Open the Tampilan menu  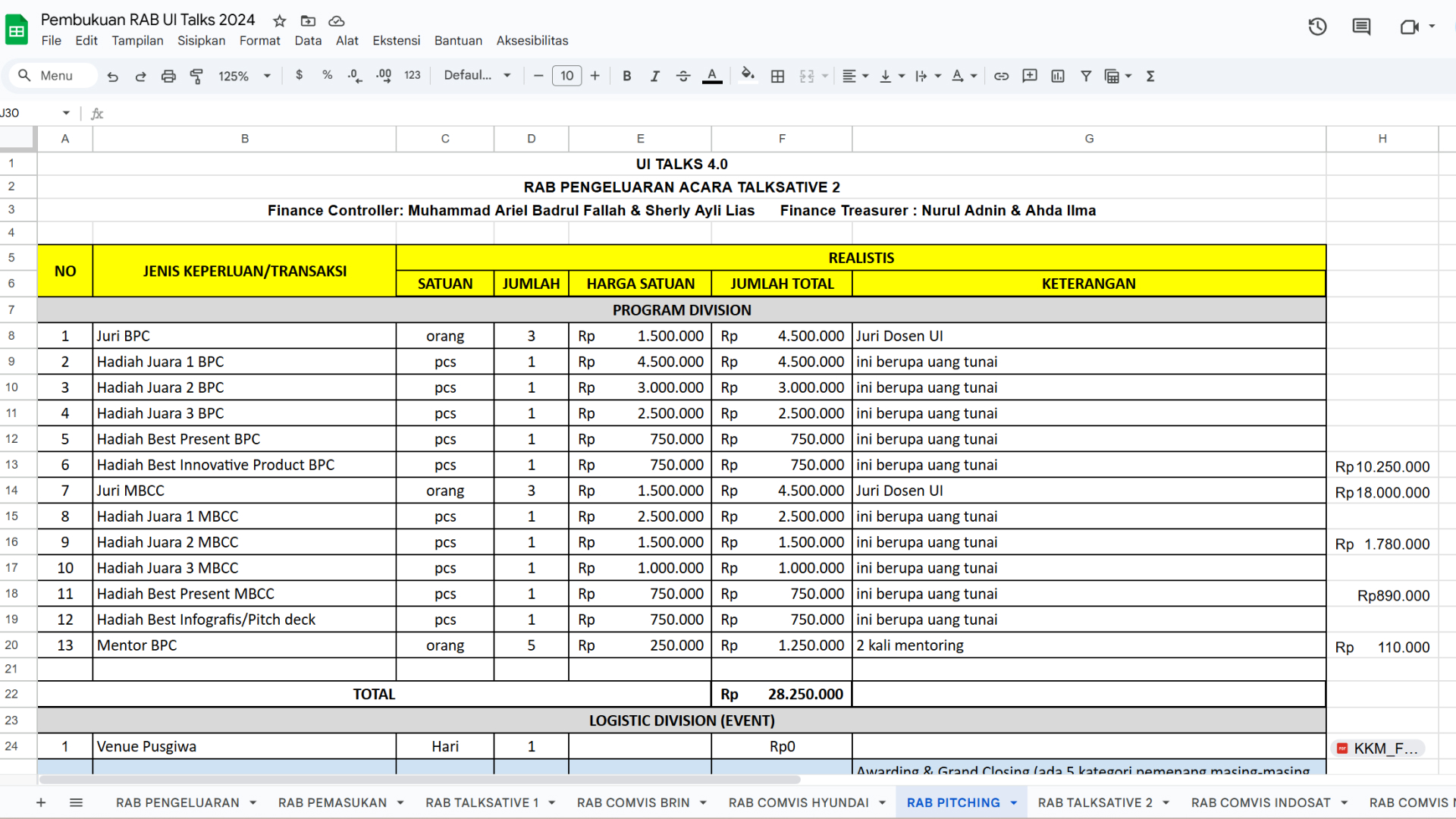(137, 40)
